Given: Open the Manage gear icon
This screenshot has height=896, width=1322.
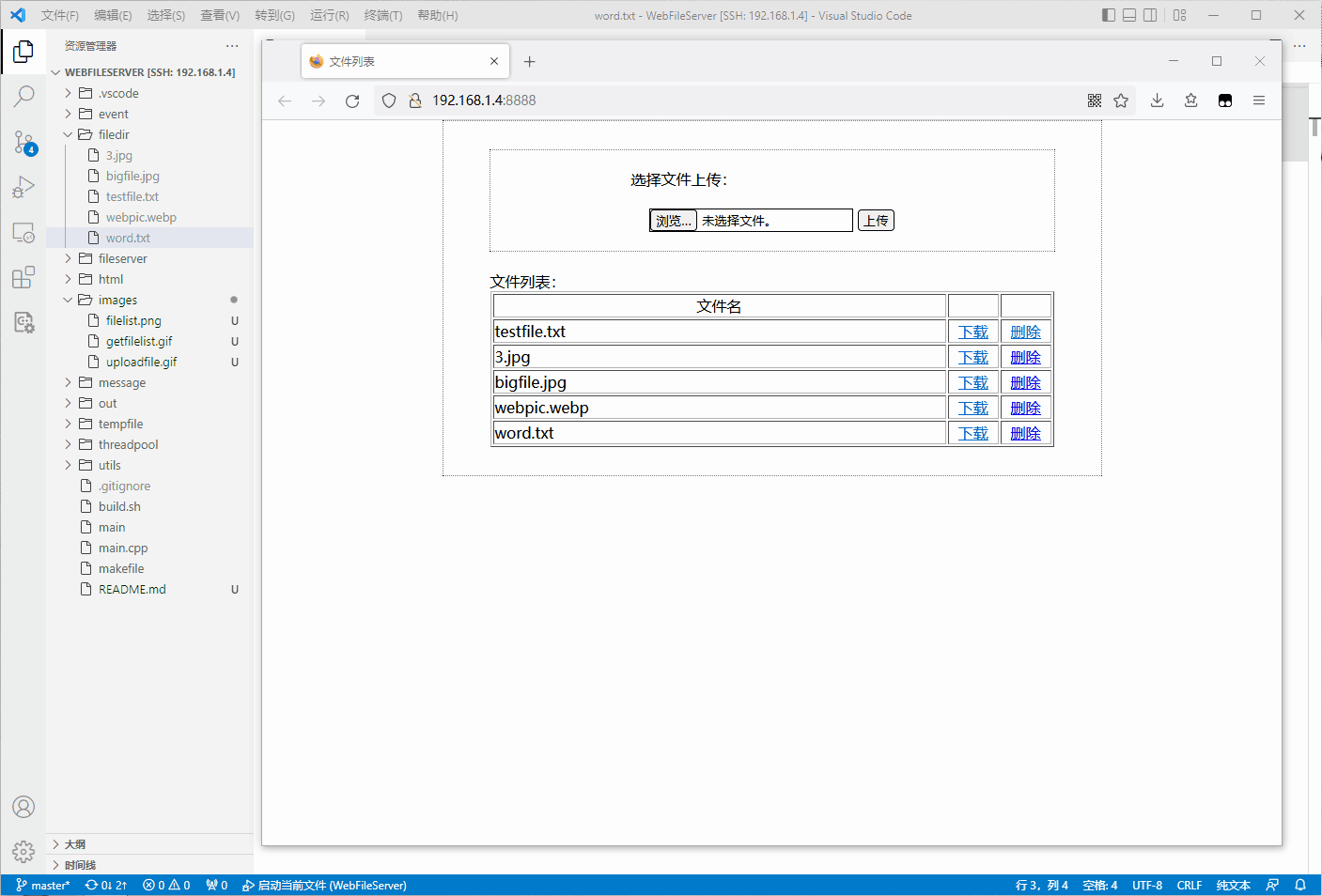Looking at the screenshot, I should tap(23, 852).
